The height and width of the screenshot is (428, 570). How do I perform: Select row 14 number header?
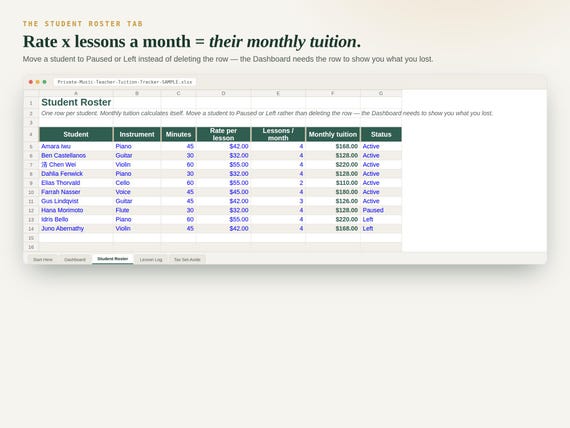31,229
